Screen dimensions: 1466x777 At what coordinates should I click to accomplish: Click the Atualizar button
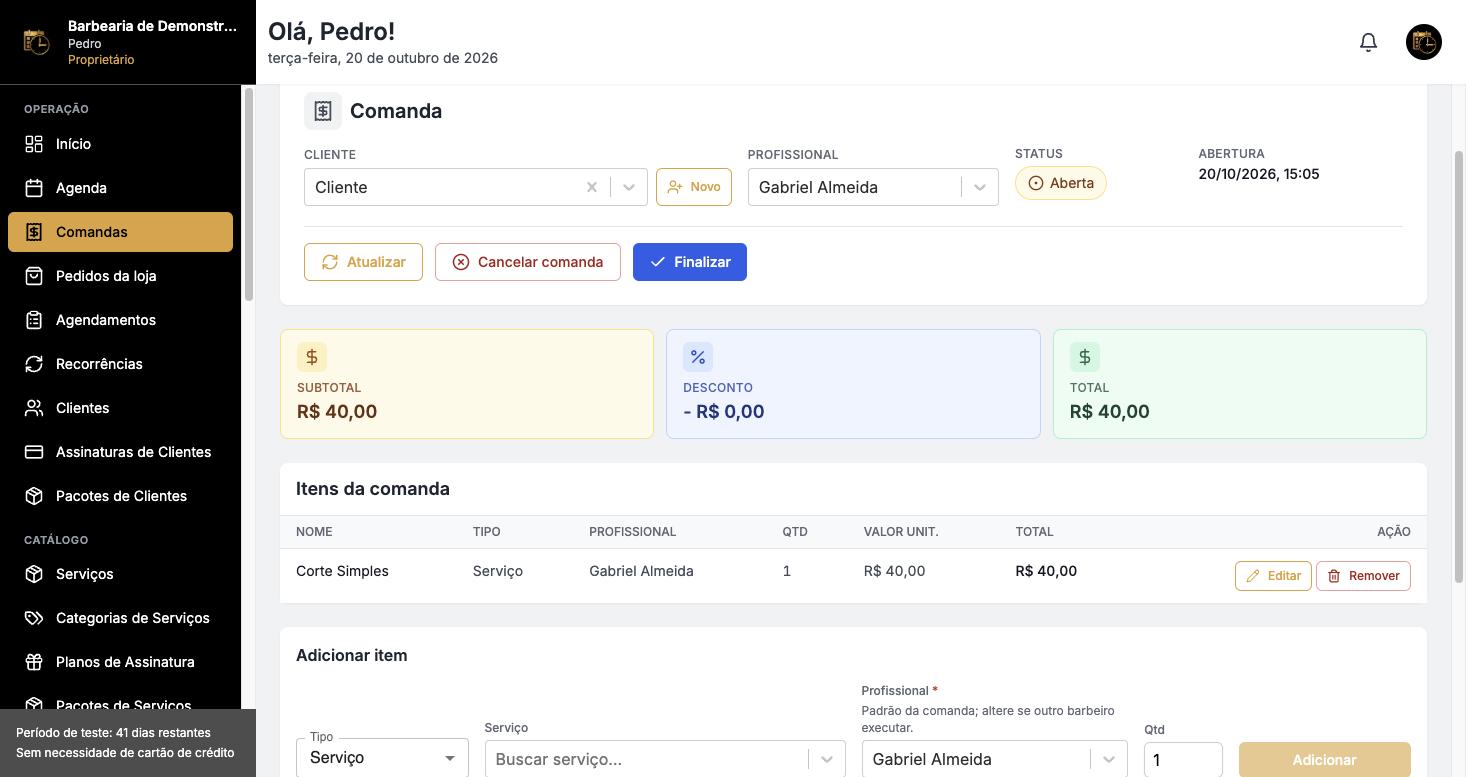(x=363, y=262)
